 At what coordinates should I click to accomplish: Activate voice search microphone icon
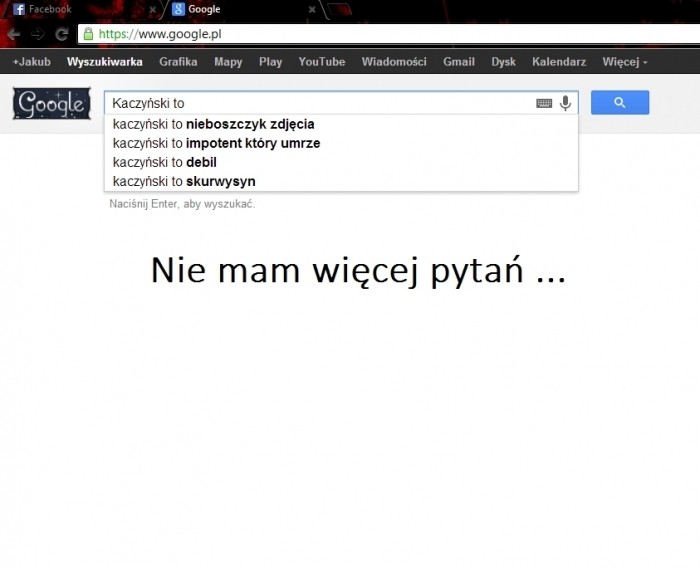pos(566,103)
